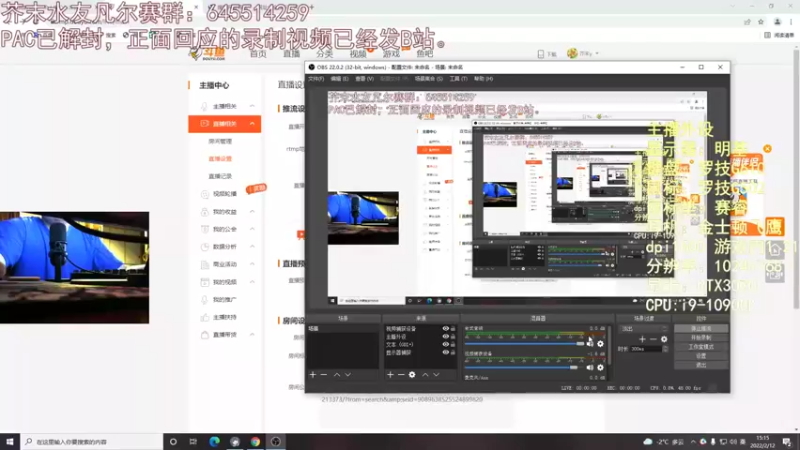Click the Douyu page vertical scrollbar

pos(796,179)
